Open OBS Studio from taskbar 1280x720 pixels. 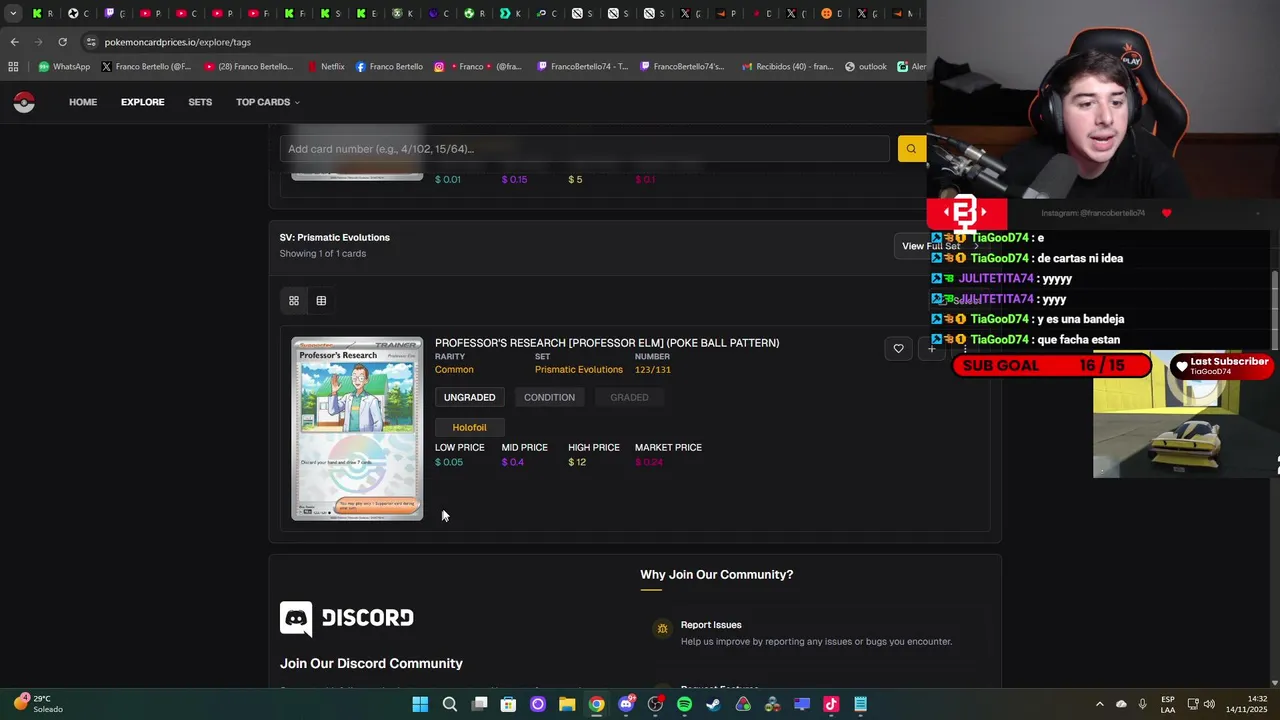[x=655, y=704]
